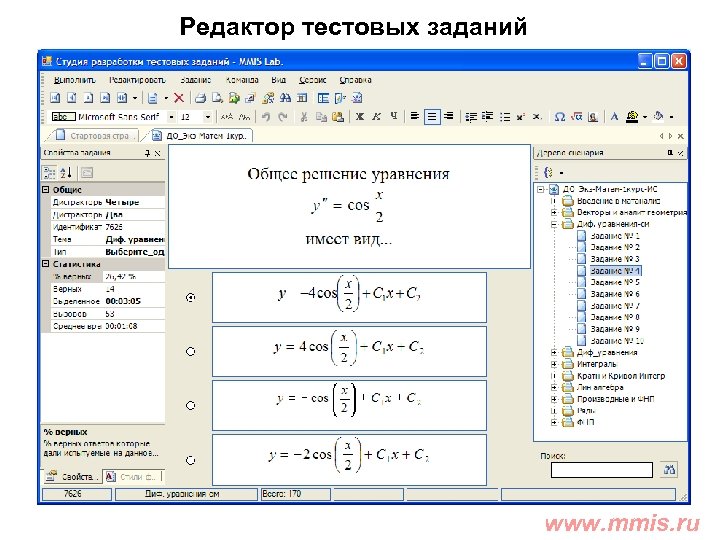720x540 pixels.
Task: Collapse the Общие properties section
Action: coord(46,189)
